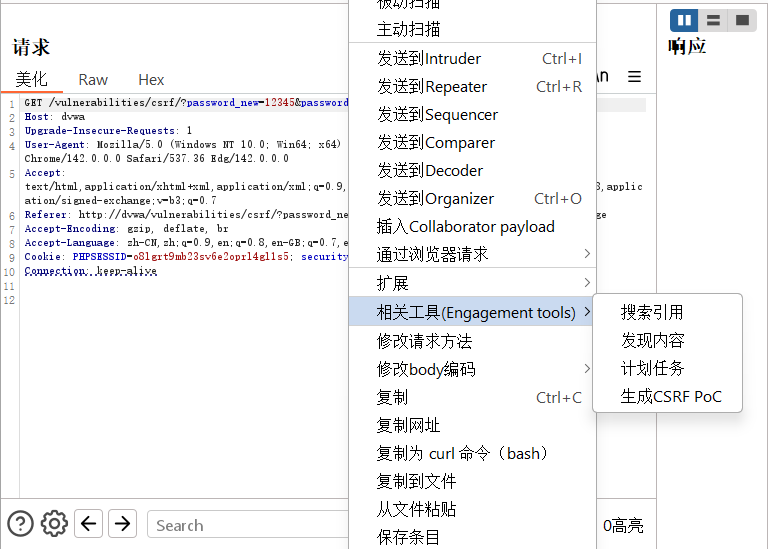Click the Accept-Encoding header line
The height and width of the screenshot is (549, 768).
point(126,228)
